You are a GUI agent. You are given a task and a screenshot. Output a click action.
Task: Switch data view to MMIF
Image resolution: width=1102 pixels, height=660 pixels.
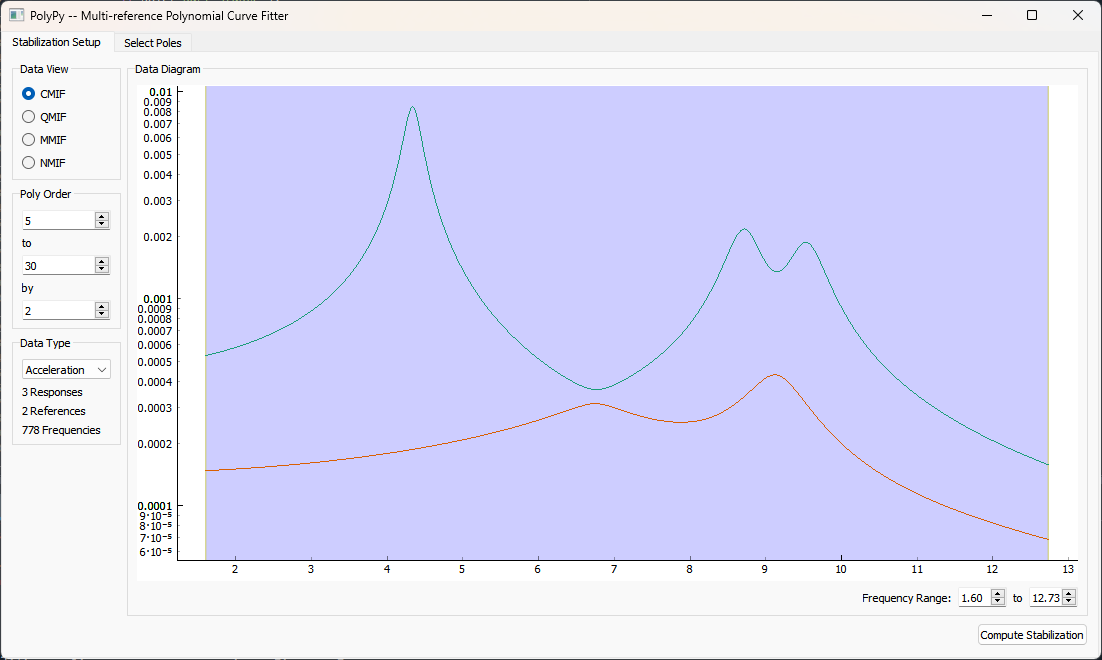[29, 139]
